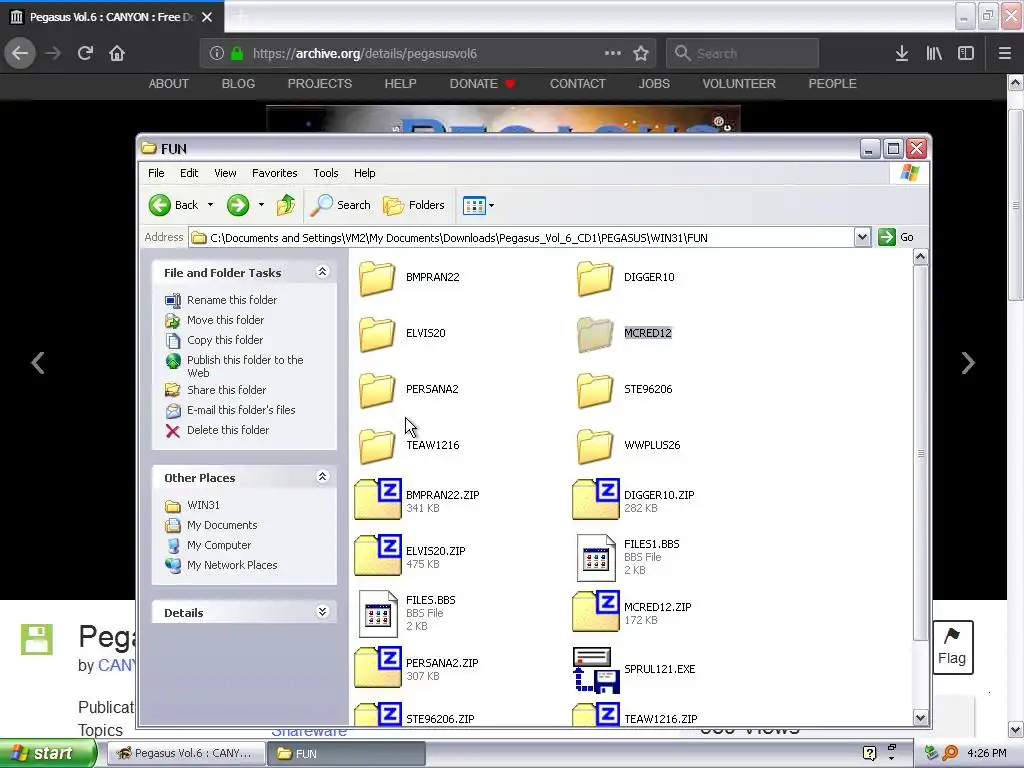Image resolution: width=1024 pixels, height=768 pixels.
Task: Click file list scroll up arrow
Action: point(920,257)
